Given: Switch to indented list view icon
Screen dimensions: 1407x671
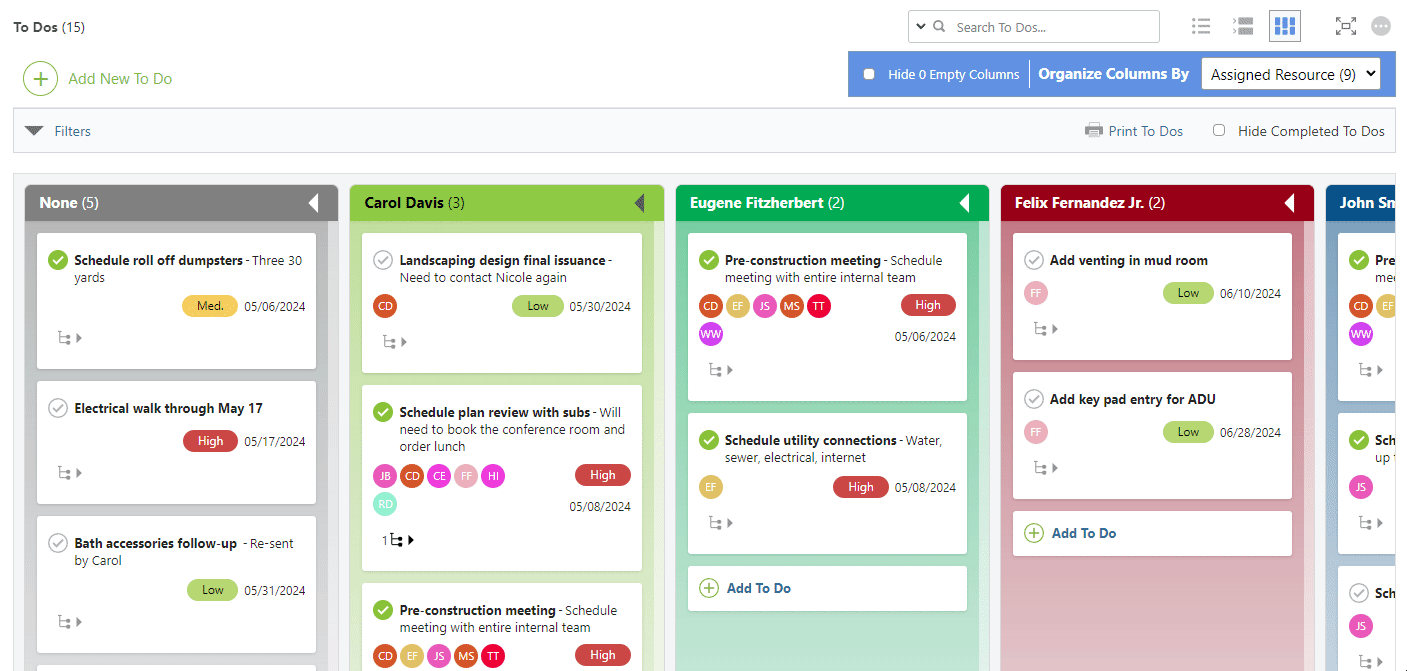Looking at the screenshot, I should point(1243,27).
